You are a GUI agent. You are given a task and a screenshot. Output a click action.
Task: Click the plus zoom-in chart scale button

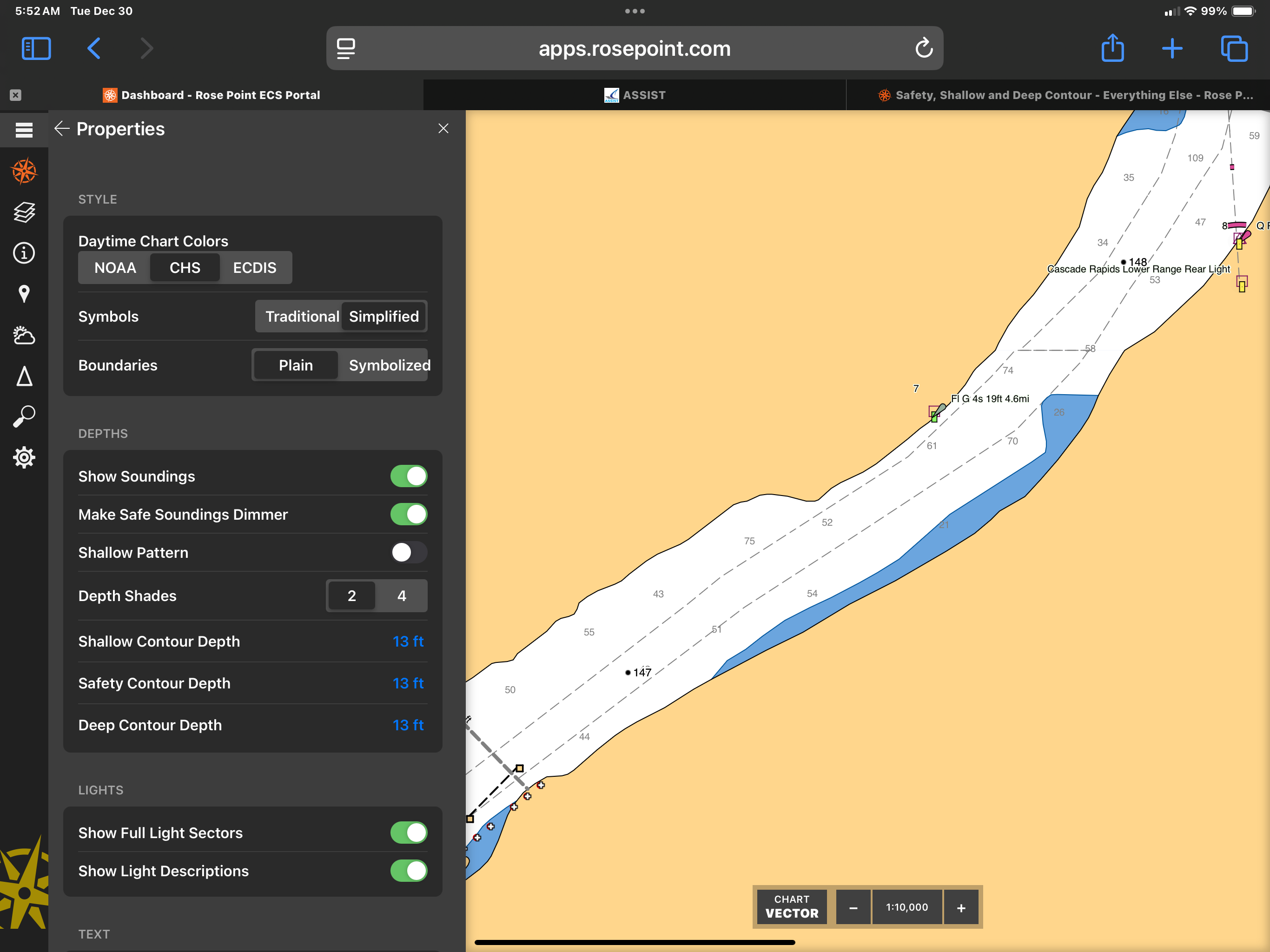coord(960,907)
